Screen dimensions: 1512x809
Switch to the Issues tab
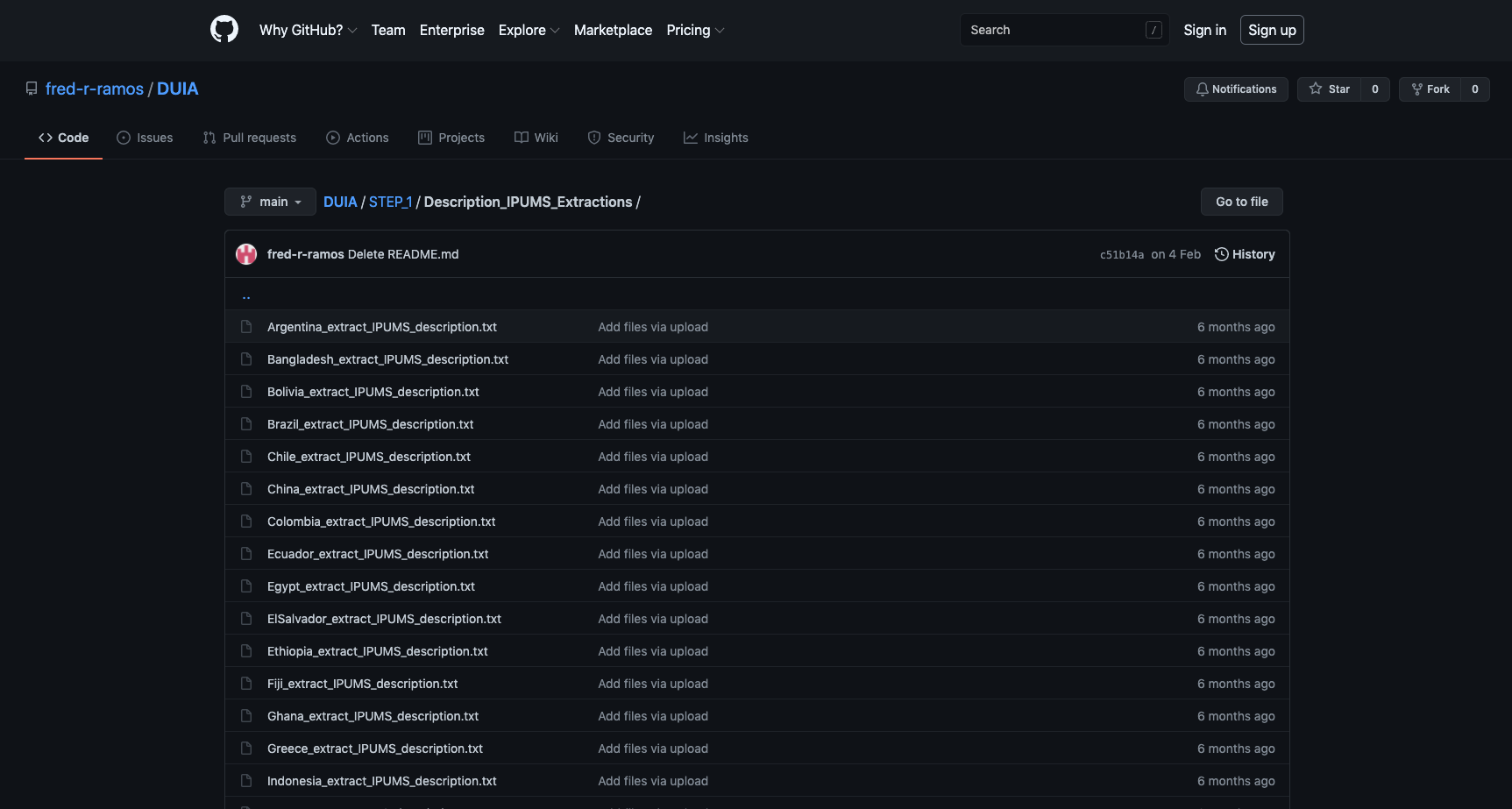pyautogui.click(x=145, y=138)
